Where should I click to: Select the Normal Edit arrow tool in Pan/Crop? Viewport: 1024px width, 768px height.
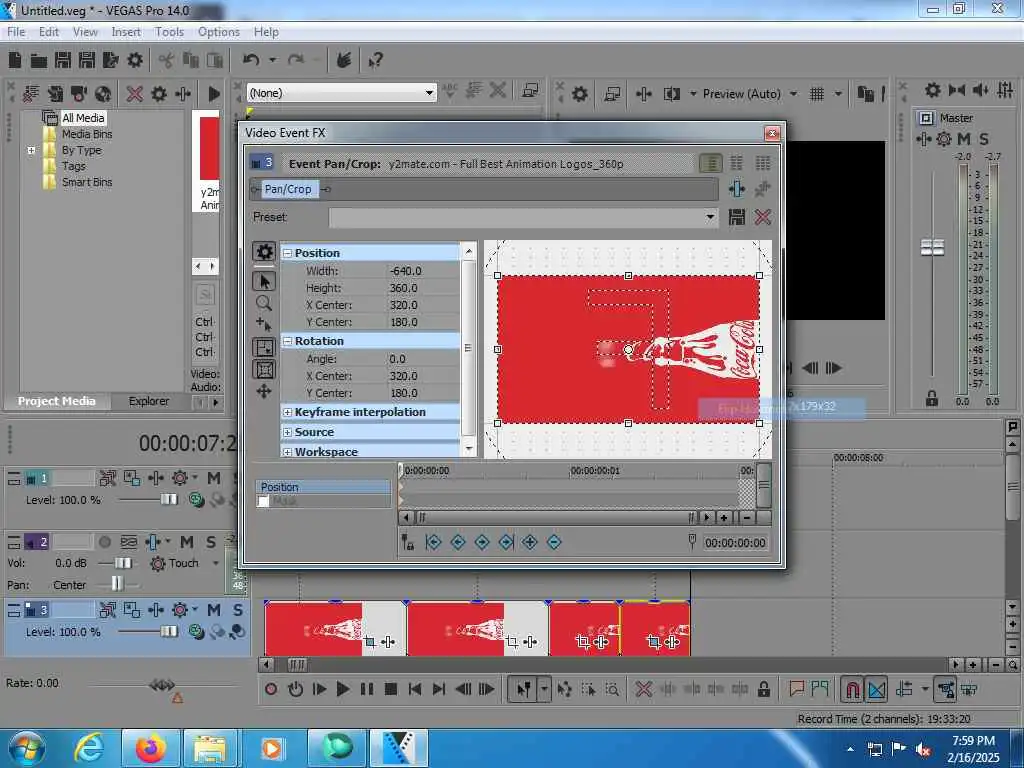[x=264, y=281]
